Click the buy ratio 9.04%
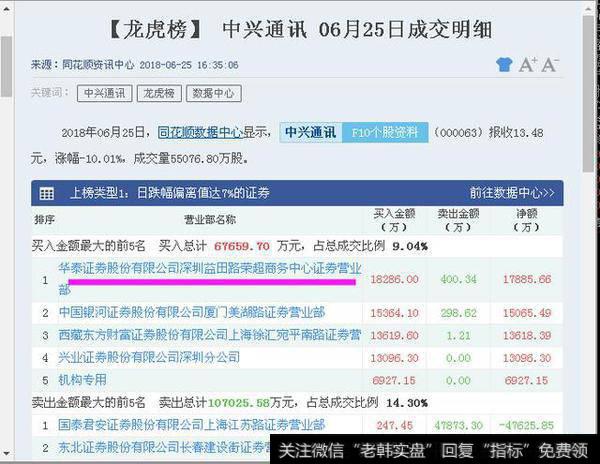The image size is (600, 464). [x=410, y=246]
